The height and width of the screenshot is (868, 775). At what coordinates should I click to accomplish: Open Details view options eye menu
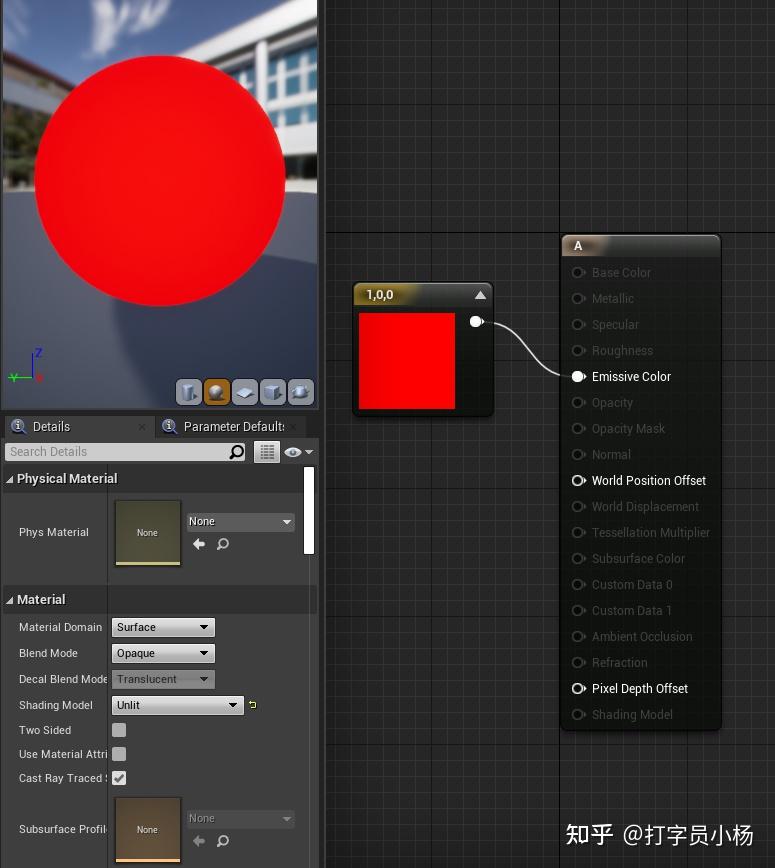[x=298, y=452]
